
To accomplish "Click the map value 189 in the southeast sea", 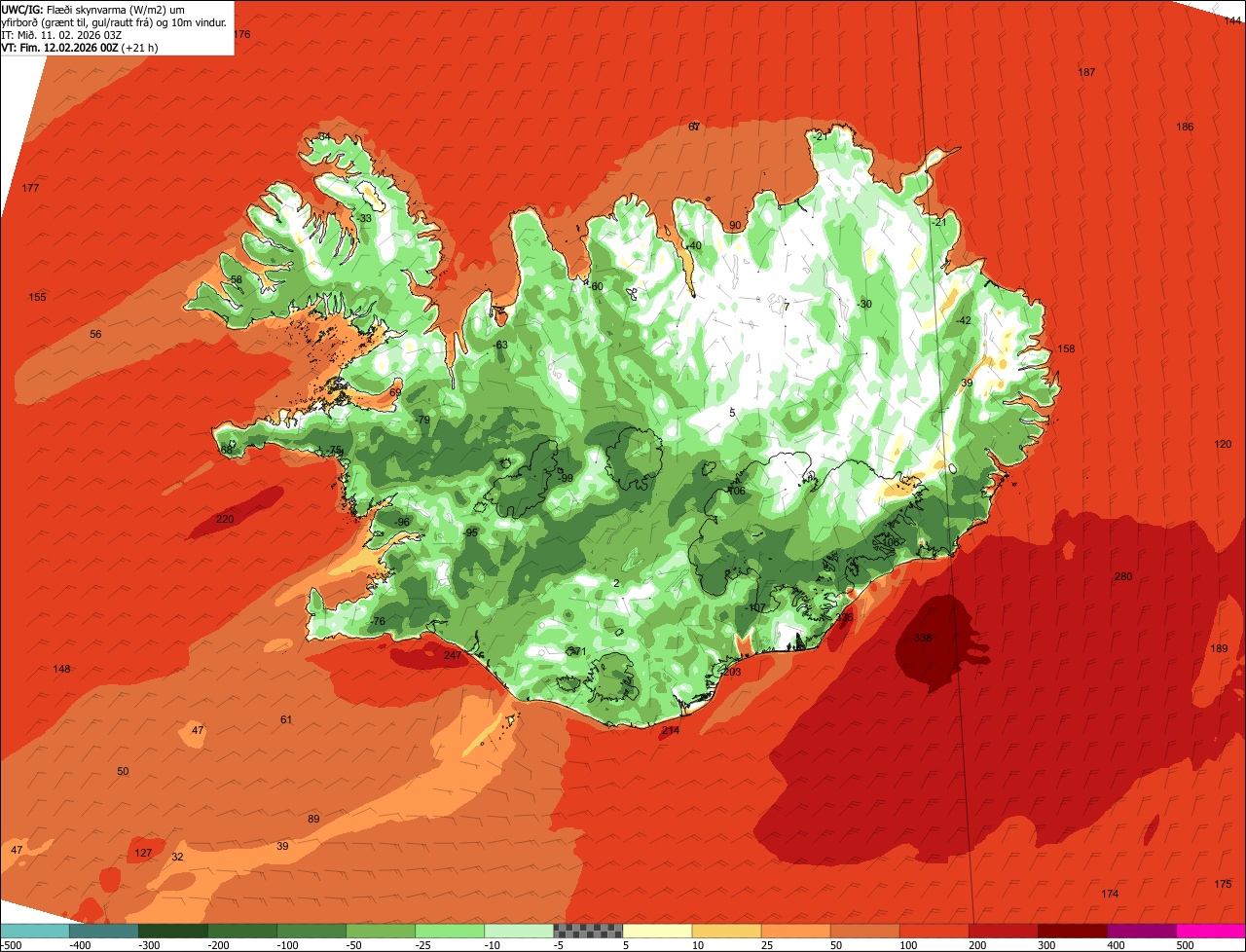I will [x=1219, y=648].
